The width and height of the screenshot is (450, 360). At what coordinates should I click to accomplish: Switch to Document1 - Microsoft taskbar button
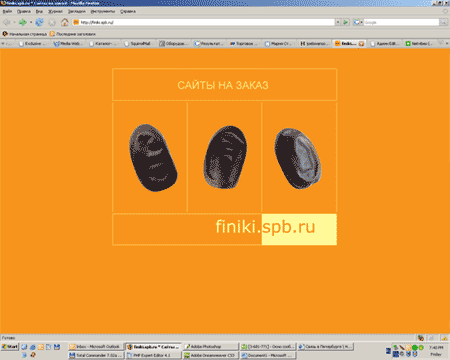click(x=268, y=355)
